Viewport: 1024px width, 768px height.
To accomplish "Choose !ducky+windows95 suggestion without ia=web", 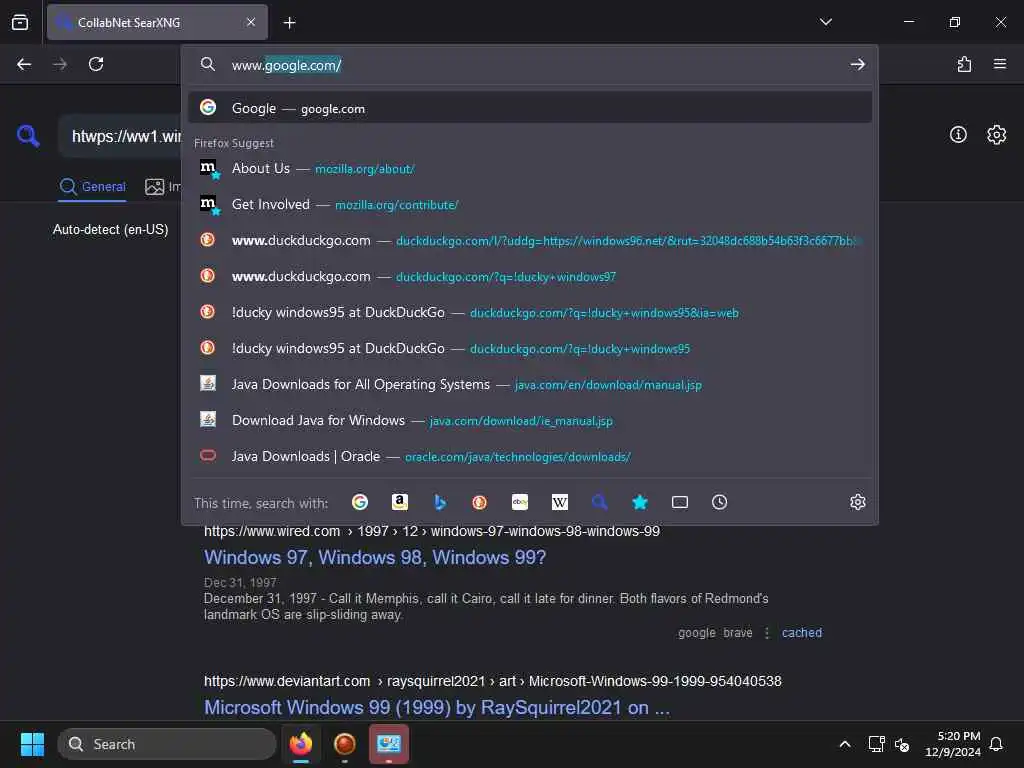I will (530, 348).
